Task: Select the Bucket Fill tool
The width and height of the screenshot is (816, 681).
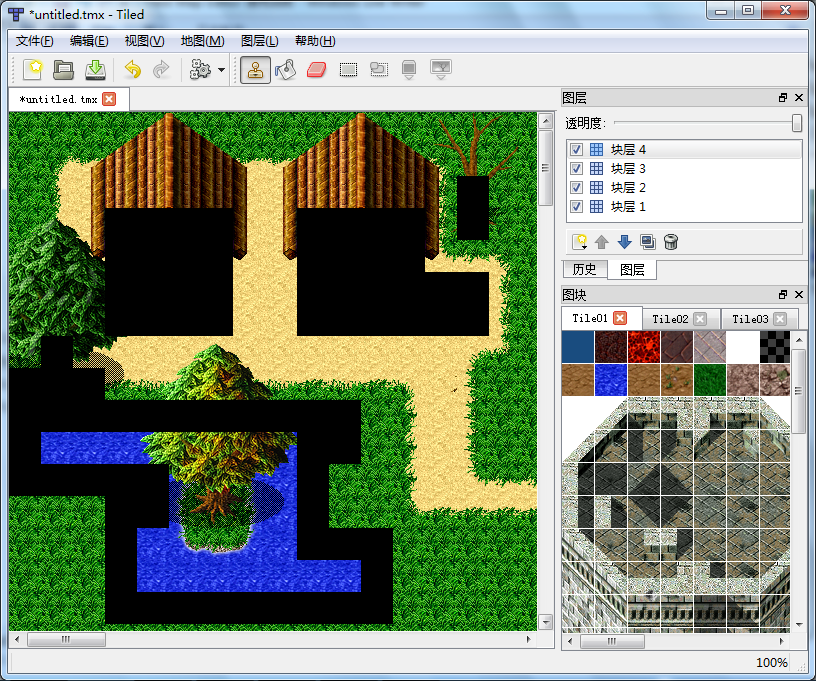Action: click(x=286, y=69)
